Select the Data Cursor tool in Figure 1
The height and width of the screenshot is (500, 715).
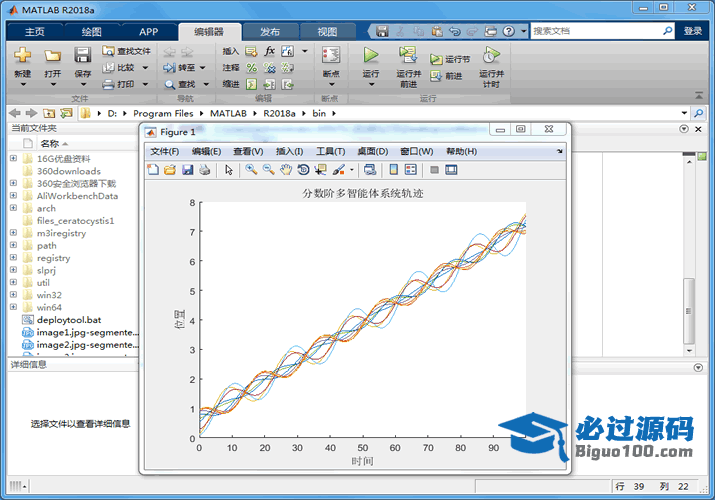pyautogui.click(x=321, y=170)
